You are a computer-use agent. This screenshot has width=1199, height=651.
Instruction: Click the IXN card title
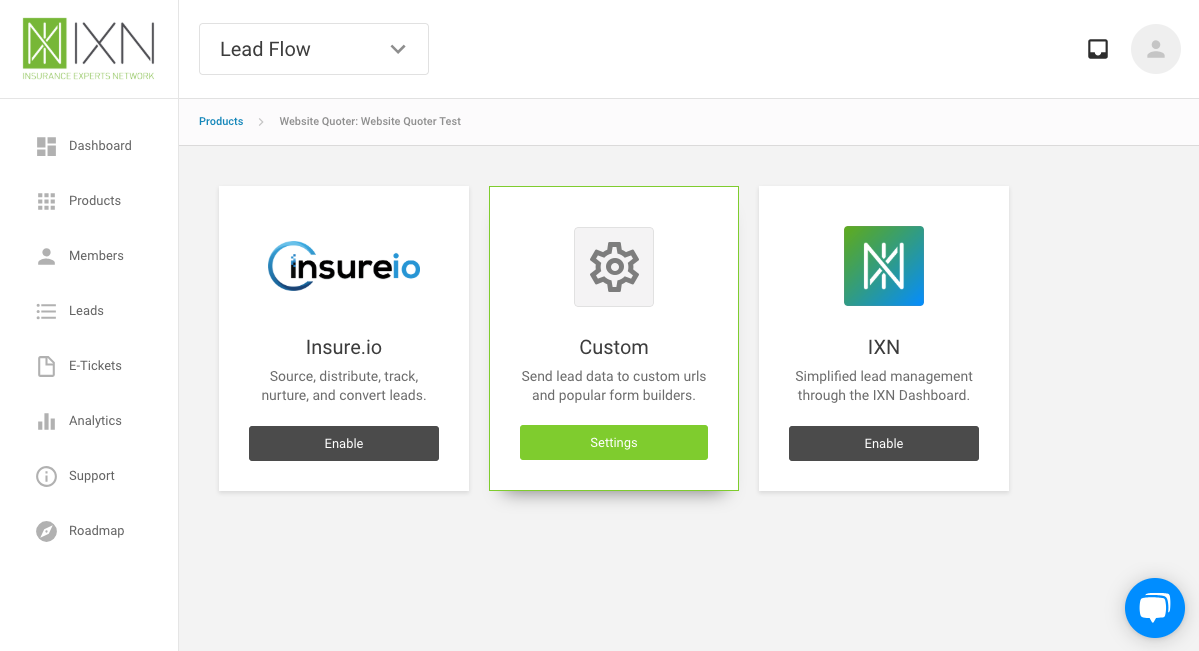884,347
